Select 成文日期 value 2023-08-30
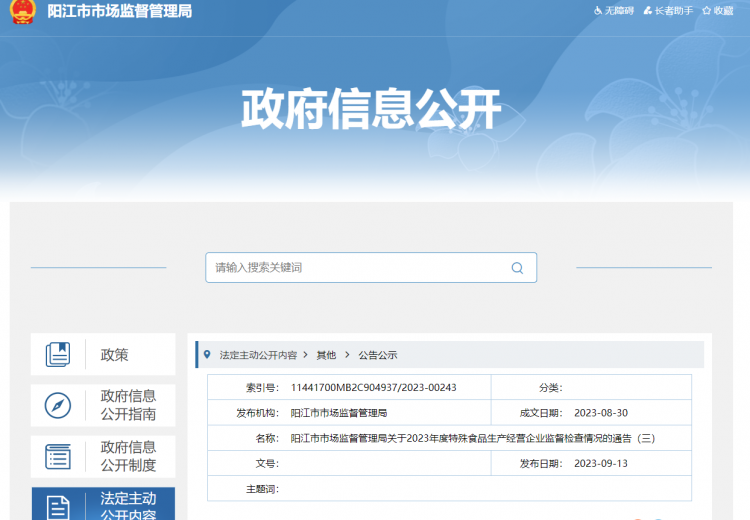 (x=601, y=413)
